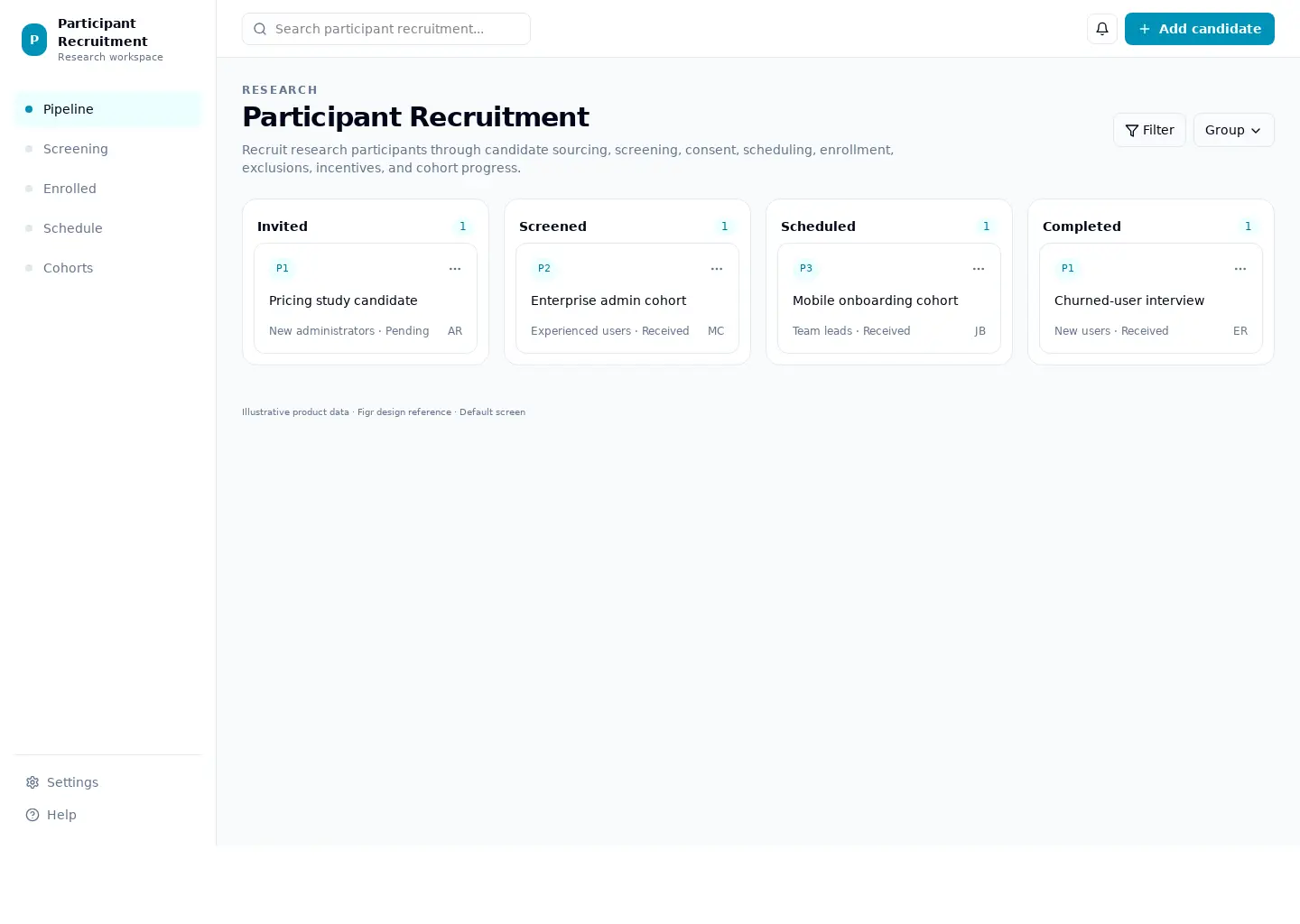This screenshot has height=924, width=1300.
Task: Switch to the Screening section
Action: [108, 149]
